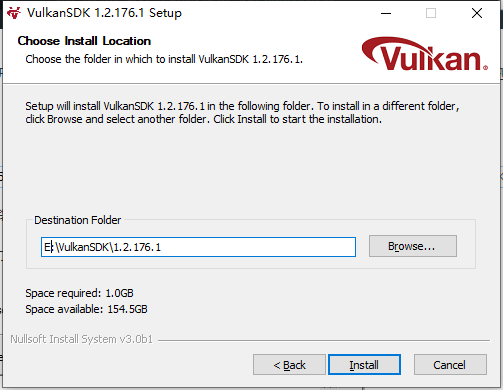Start installation with the Install button

coord(364,365)
